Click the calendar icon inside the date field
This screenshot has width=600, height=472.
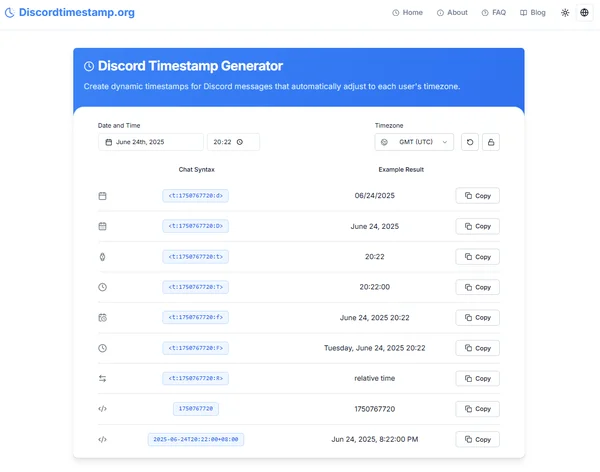tap(109, 142)
